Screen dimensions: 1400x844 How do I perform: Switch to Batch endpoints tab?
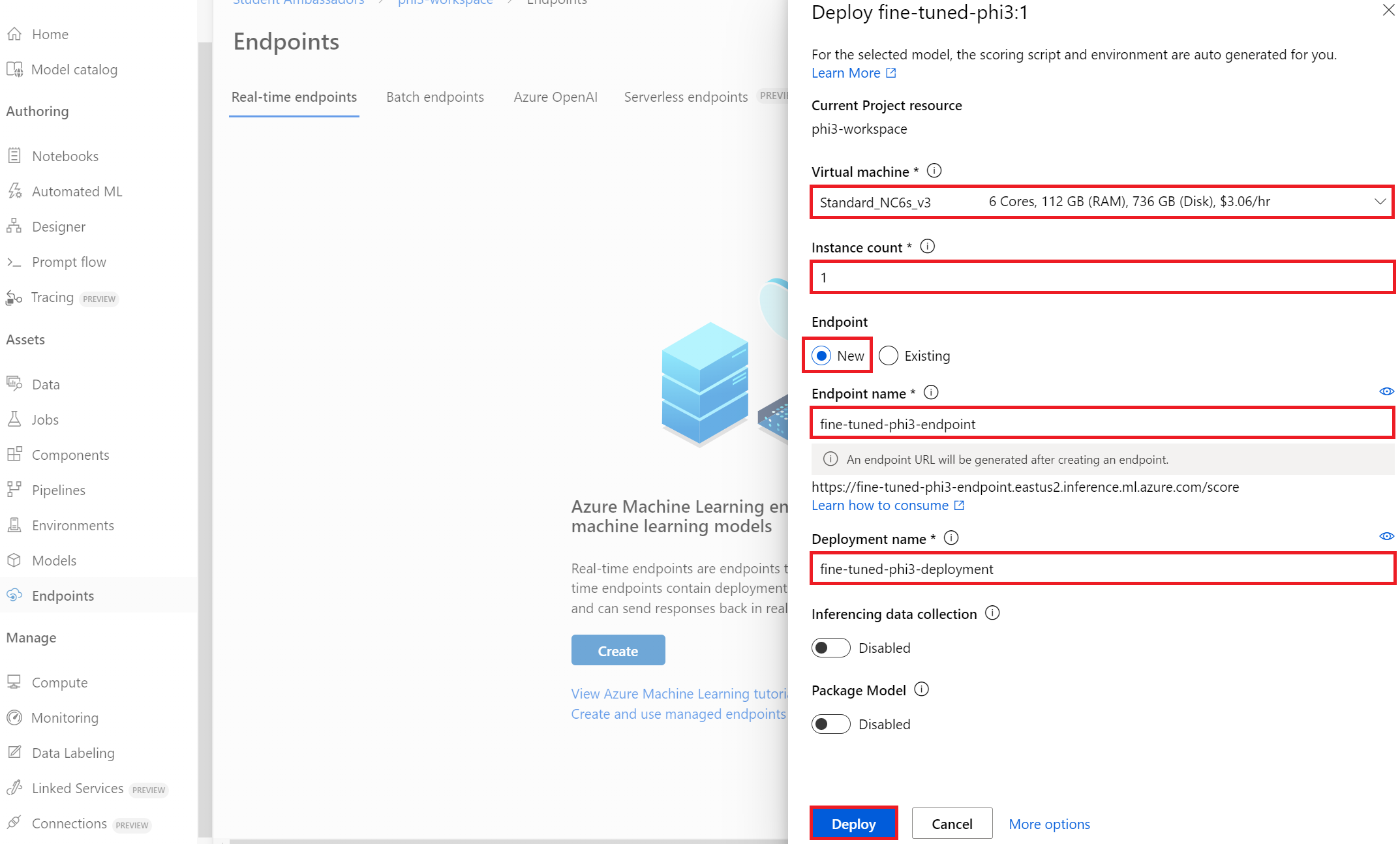pyautogui.click(x=435, y=97)
